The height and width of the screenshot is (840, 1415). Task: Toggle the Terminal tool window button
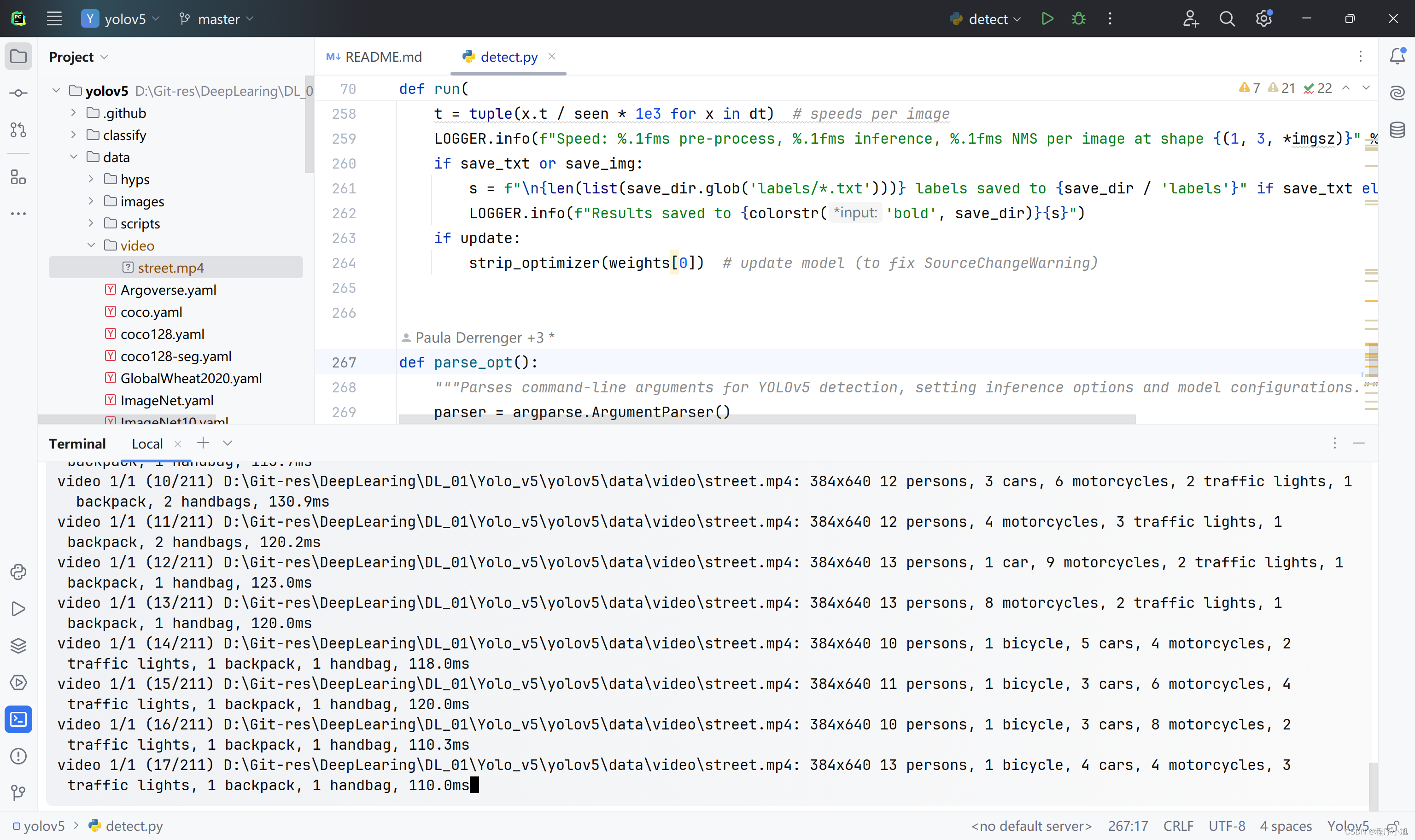(x=18, y=719)
